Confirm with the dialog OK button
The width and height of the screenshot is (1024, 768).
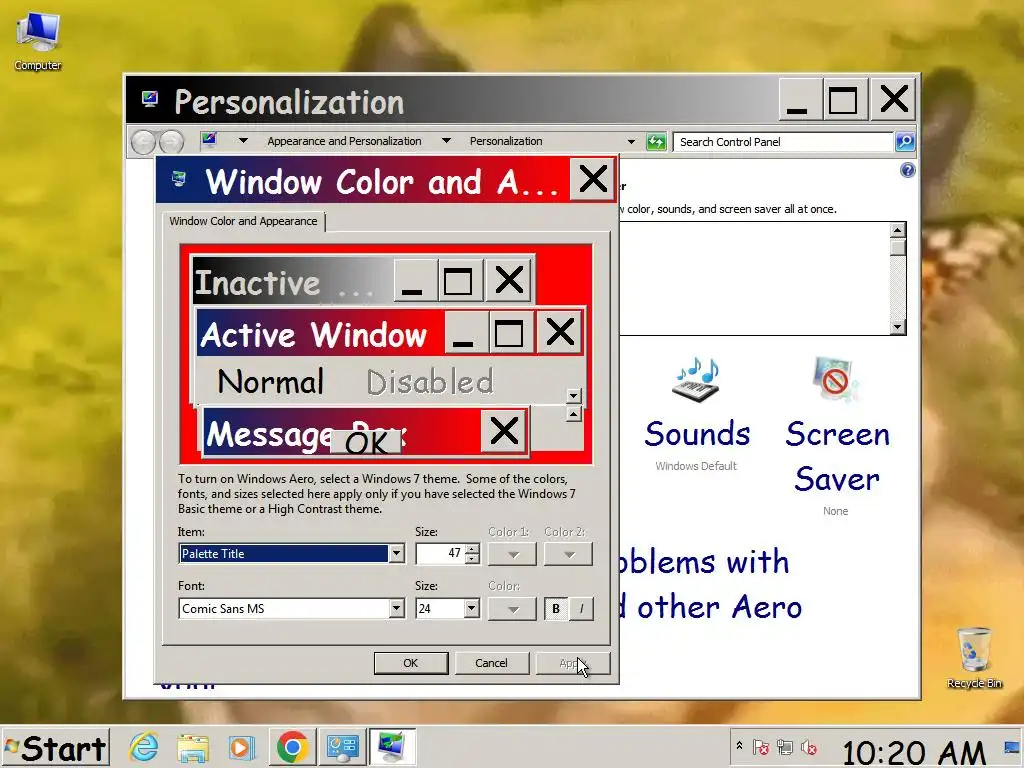411,663
